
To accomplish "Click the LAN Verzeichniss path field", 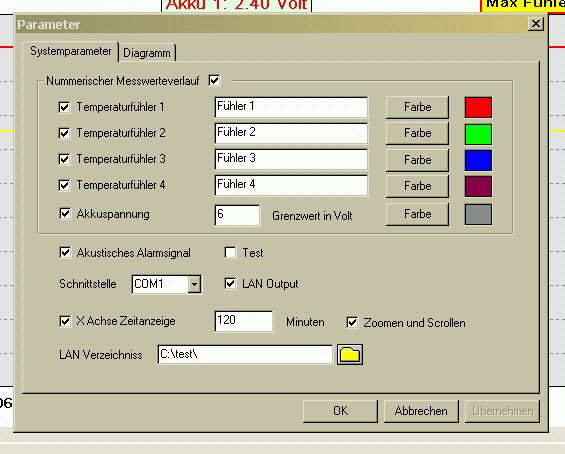I will [245, 355].
